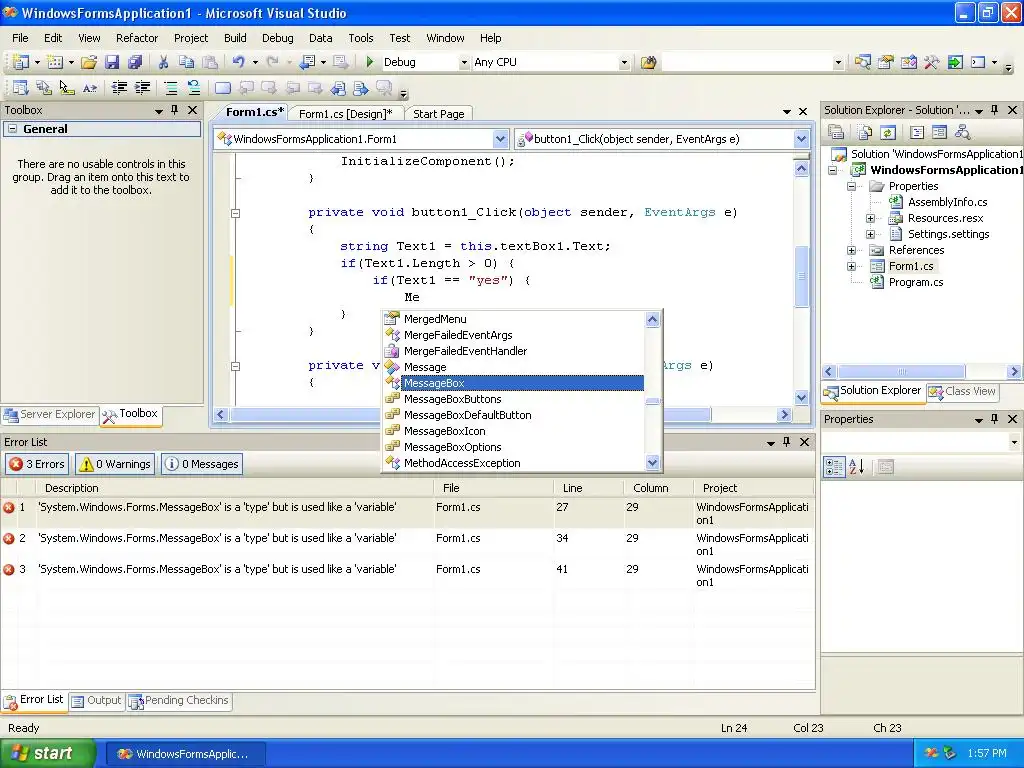Click the Display Object Member List icon

click(20, 88)
